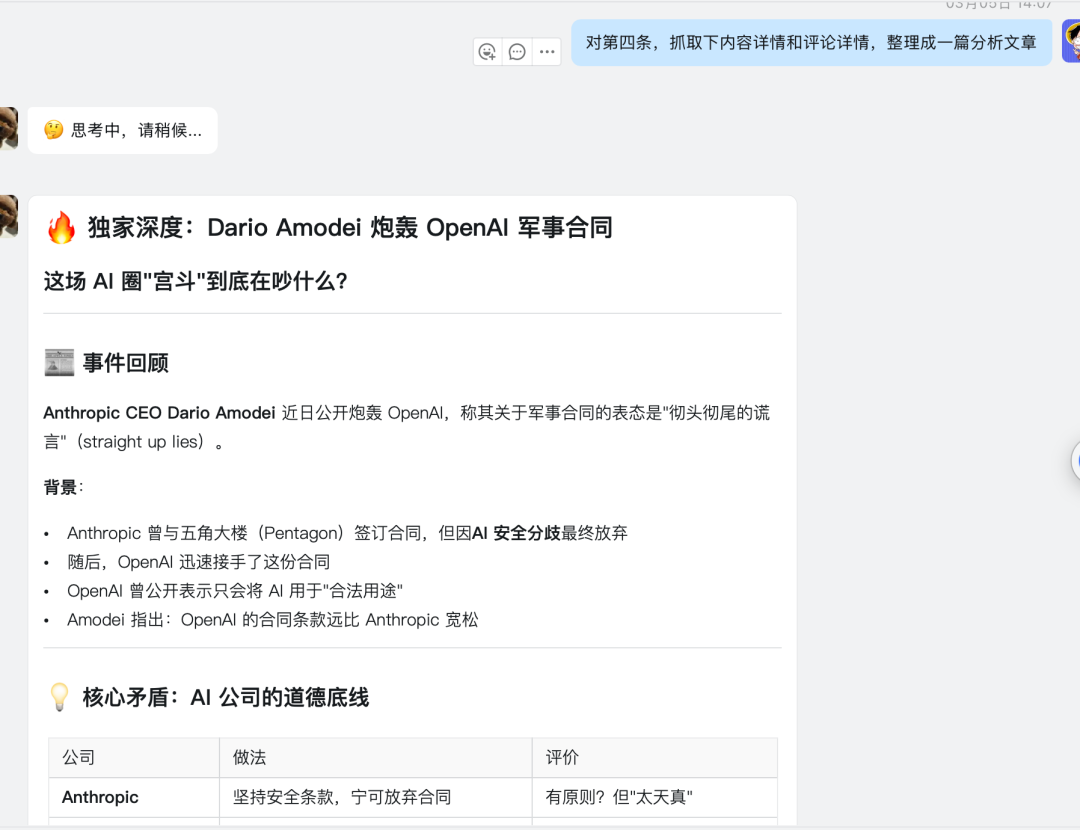
Task: Click the lightbulb emoji beside 核心矛盾
Action: pos(58,698)
